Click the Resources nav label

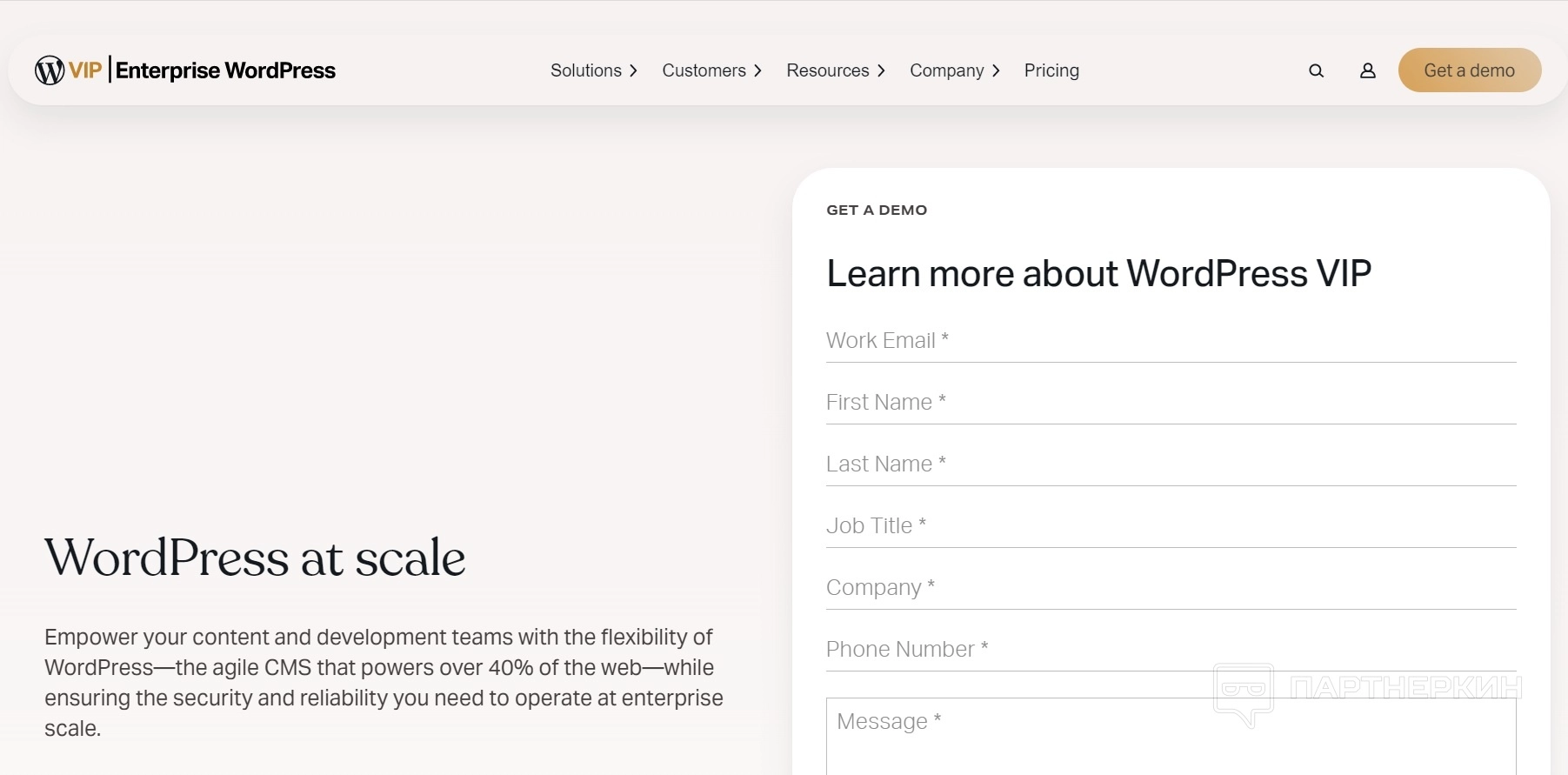click(827, 70)
